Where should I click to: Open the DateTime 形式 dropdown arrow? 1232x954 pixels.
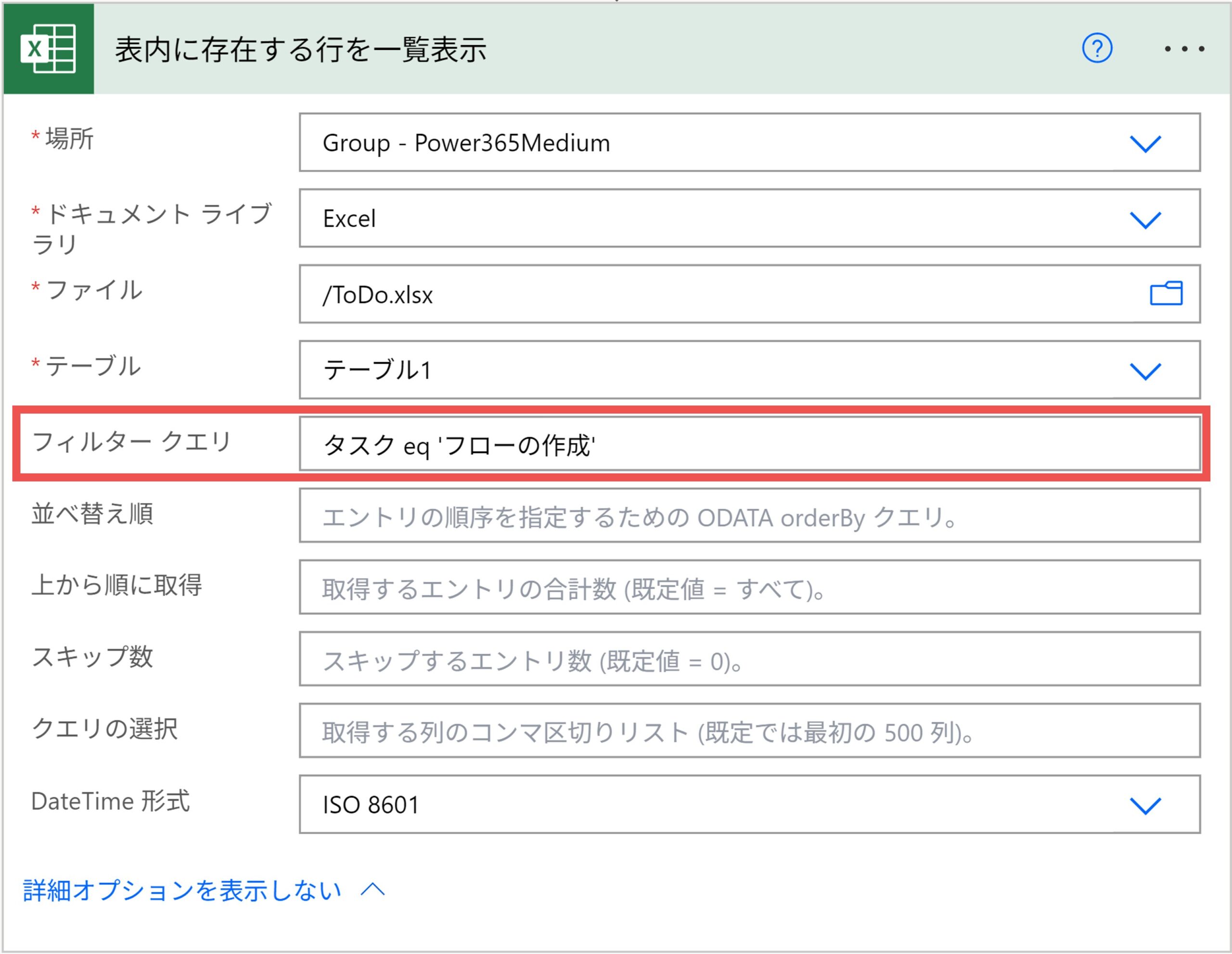pyautogui.click(x=1145, y=805)
